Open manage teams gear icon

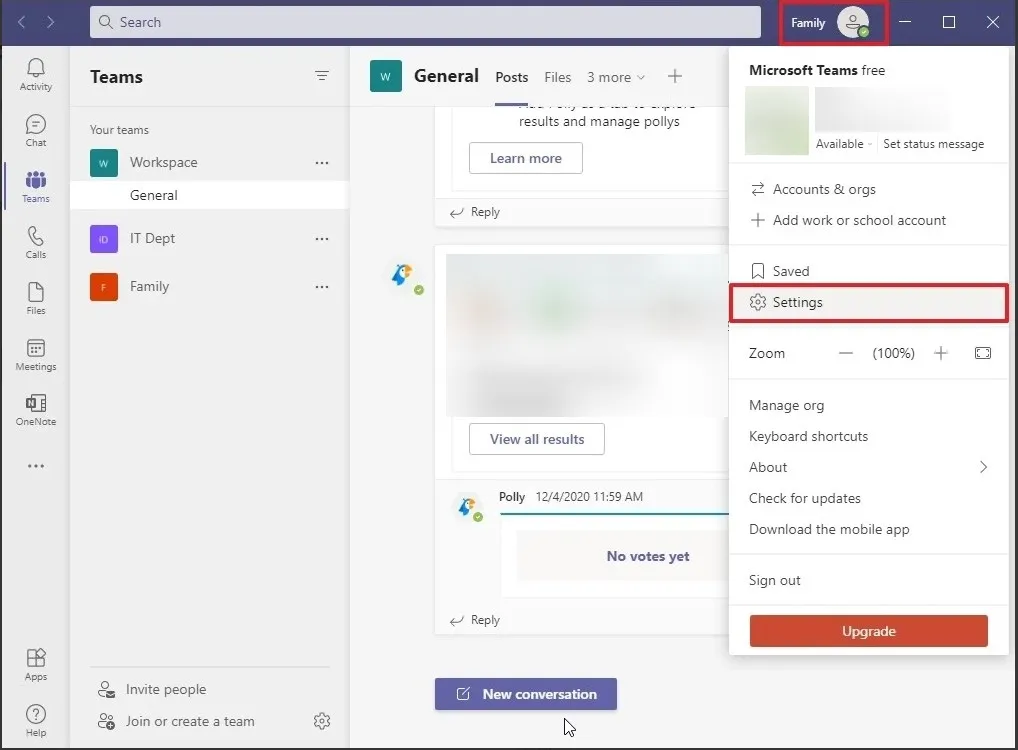pyautogui.click(x=322, y=721)
